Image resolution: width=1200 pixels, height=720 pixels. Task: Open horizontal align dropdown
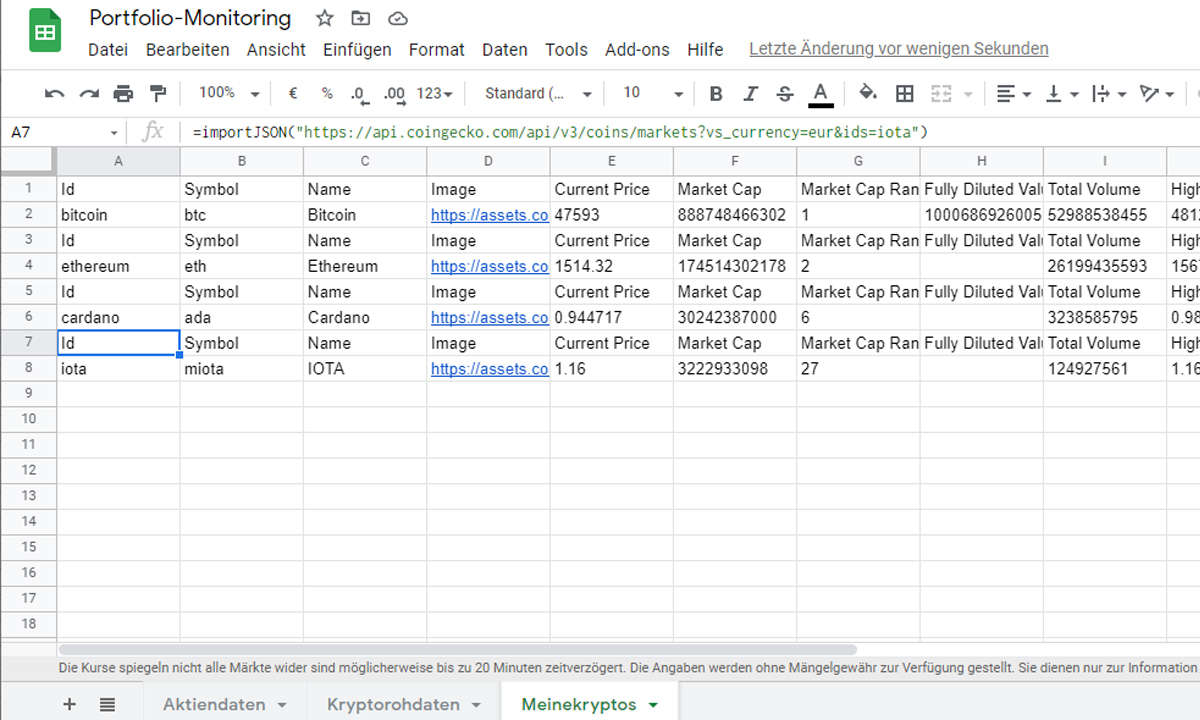pyautogui.click(x=1014, y=93)
